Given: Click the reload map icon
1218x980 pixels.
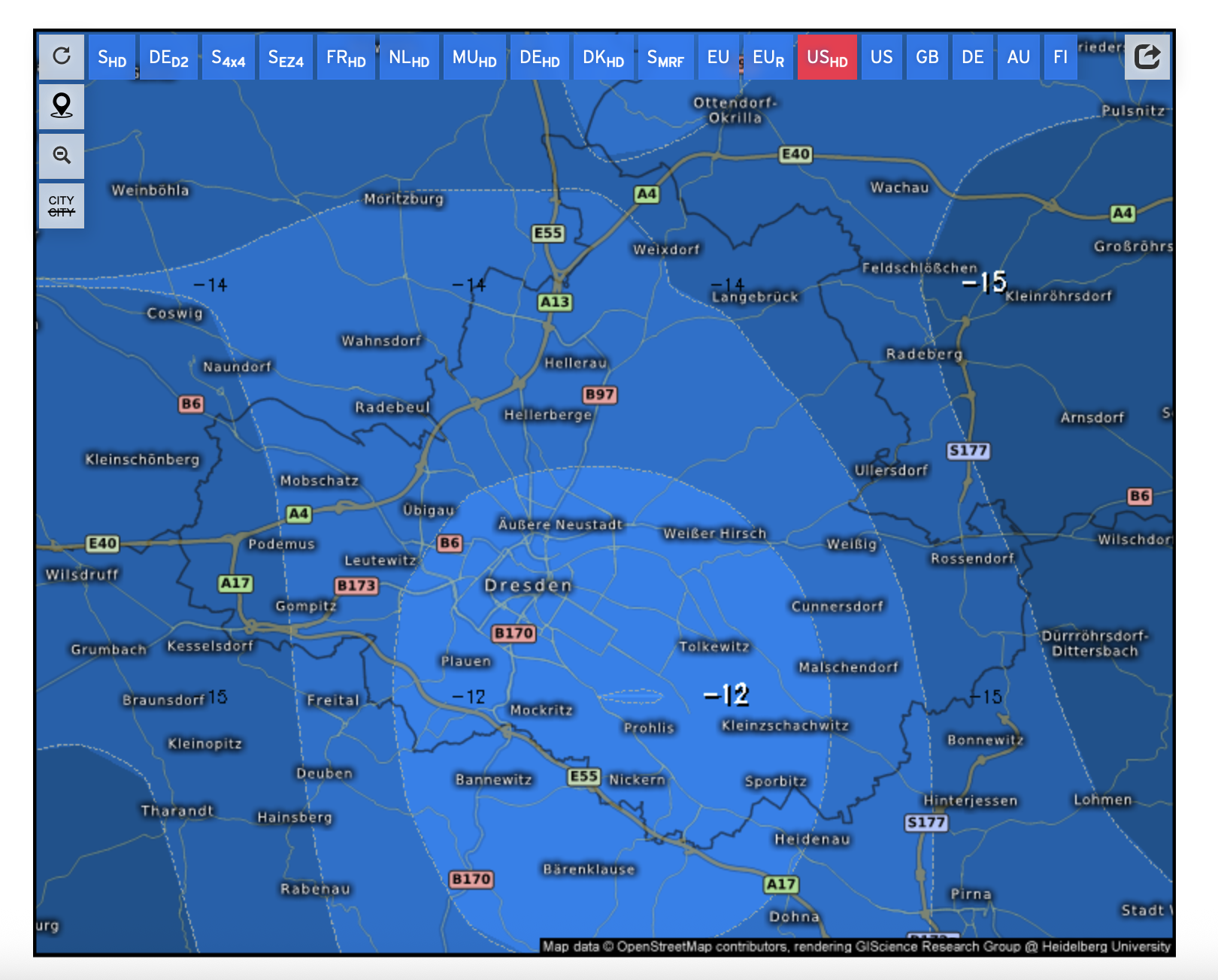Looking at the screenshot, I should click(62, 56).
